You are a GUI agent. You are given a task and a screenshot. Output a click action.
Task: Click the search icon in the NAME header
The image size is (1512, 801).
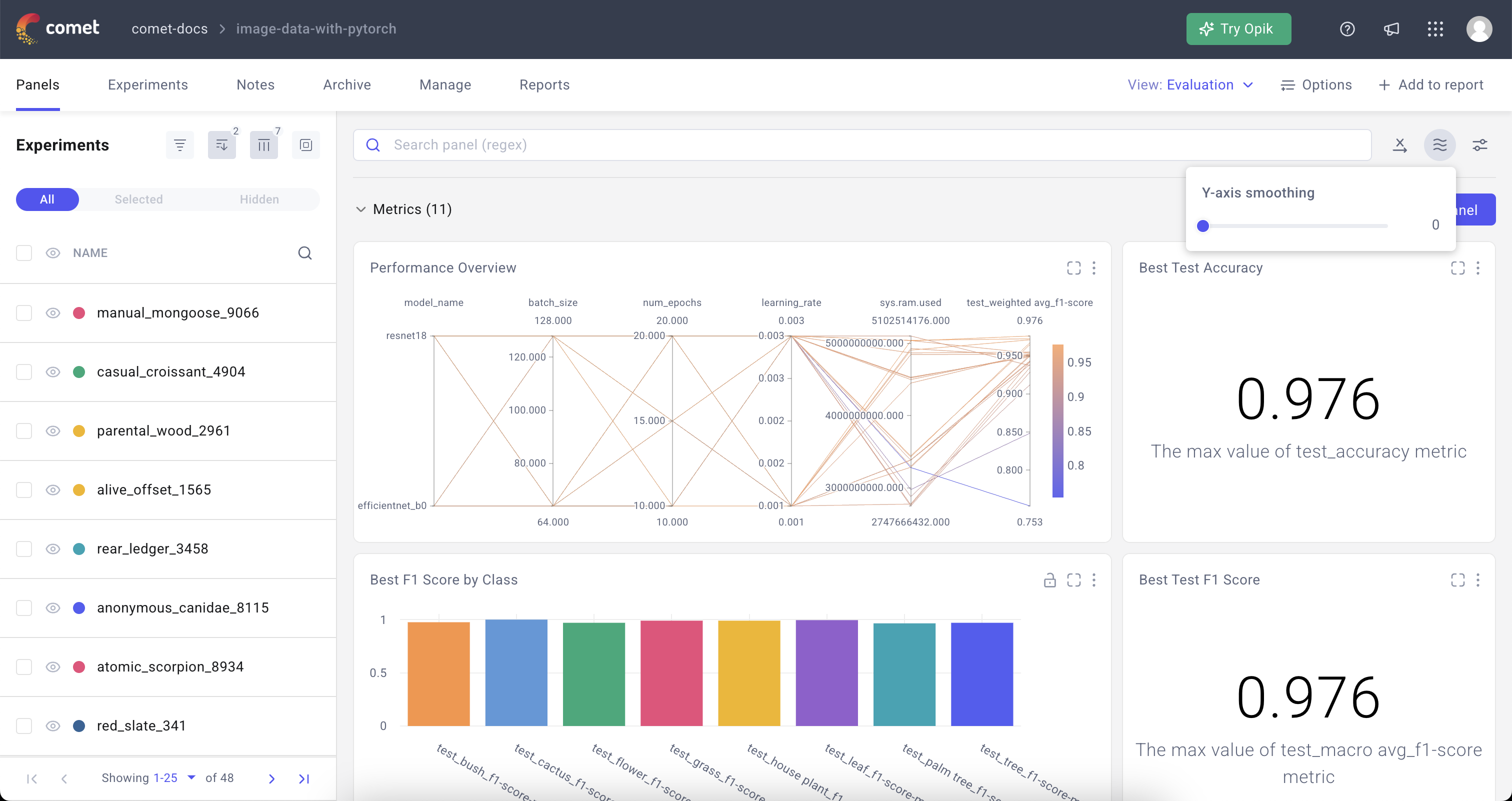pyautogui.click(x=304, y=253)
